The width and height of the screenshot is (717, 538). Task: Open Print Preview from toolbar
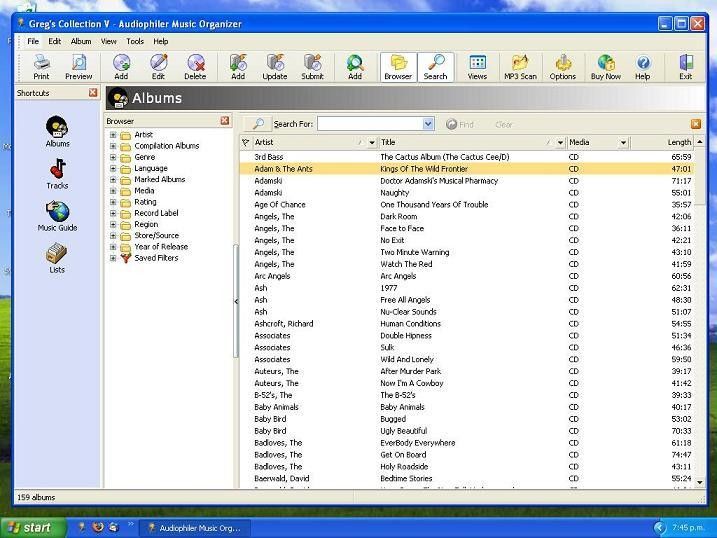pyautogui.click(x=79, y=67)
